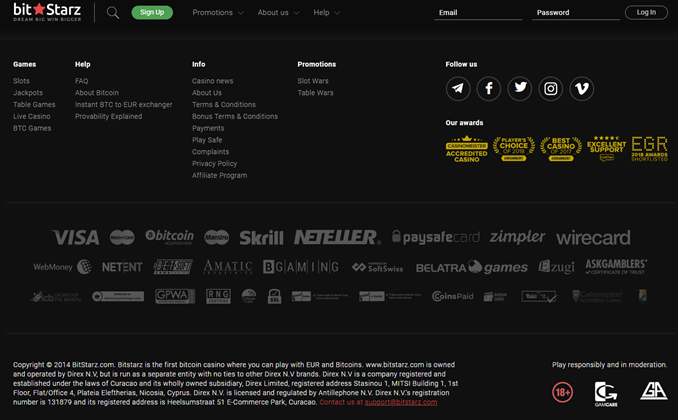Image resolution: width=678 pixels, height=420 pixels.
Task: Expand the About us dropdown menu
Action: [x=278, y=13]
